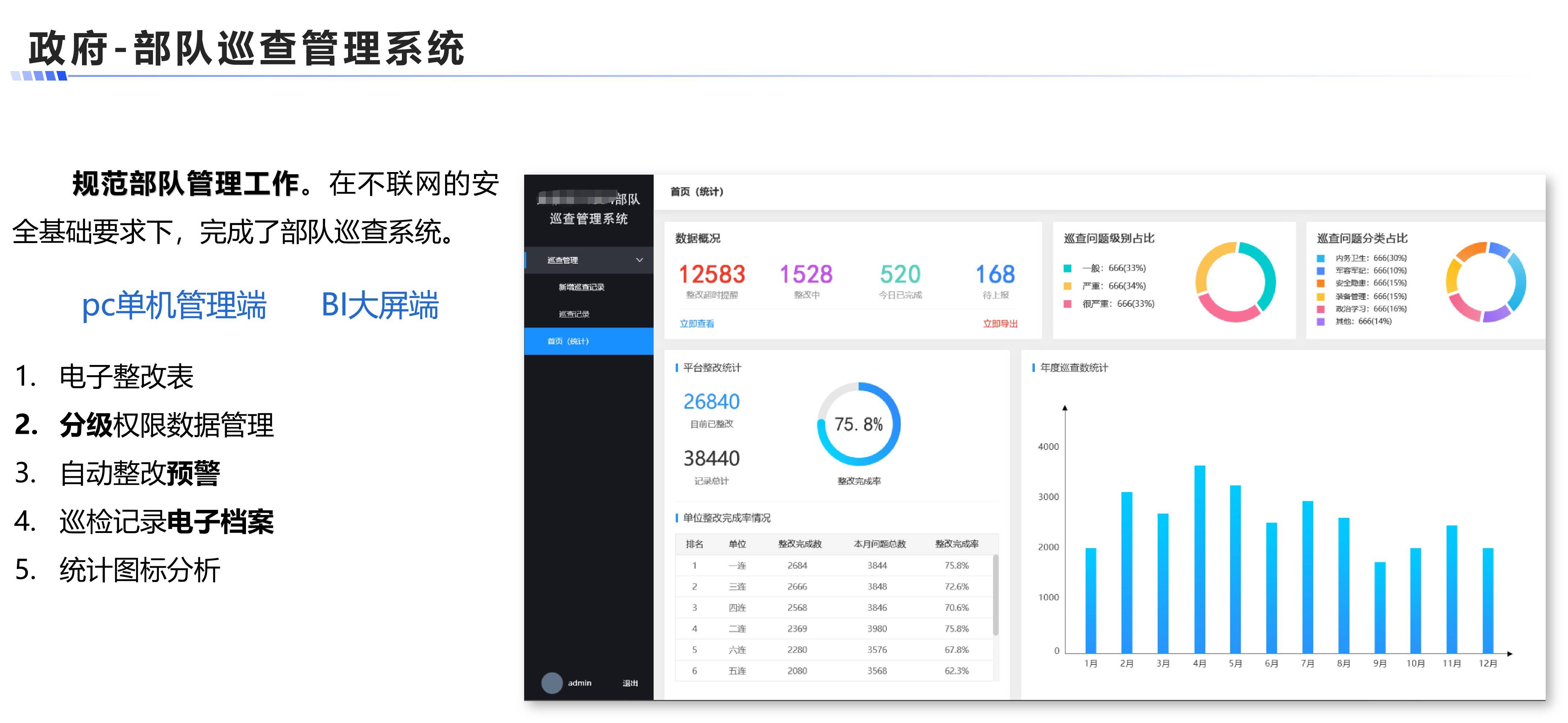Click the admin username label
The height and width of the screenshot is (723, 1568).
579,683
